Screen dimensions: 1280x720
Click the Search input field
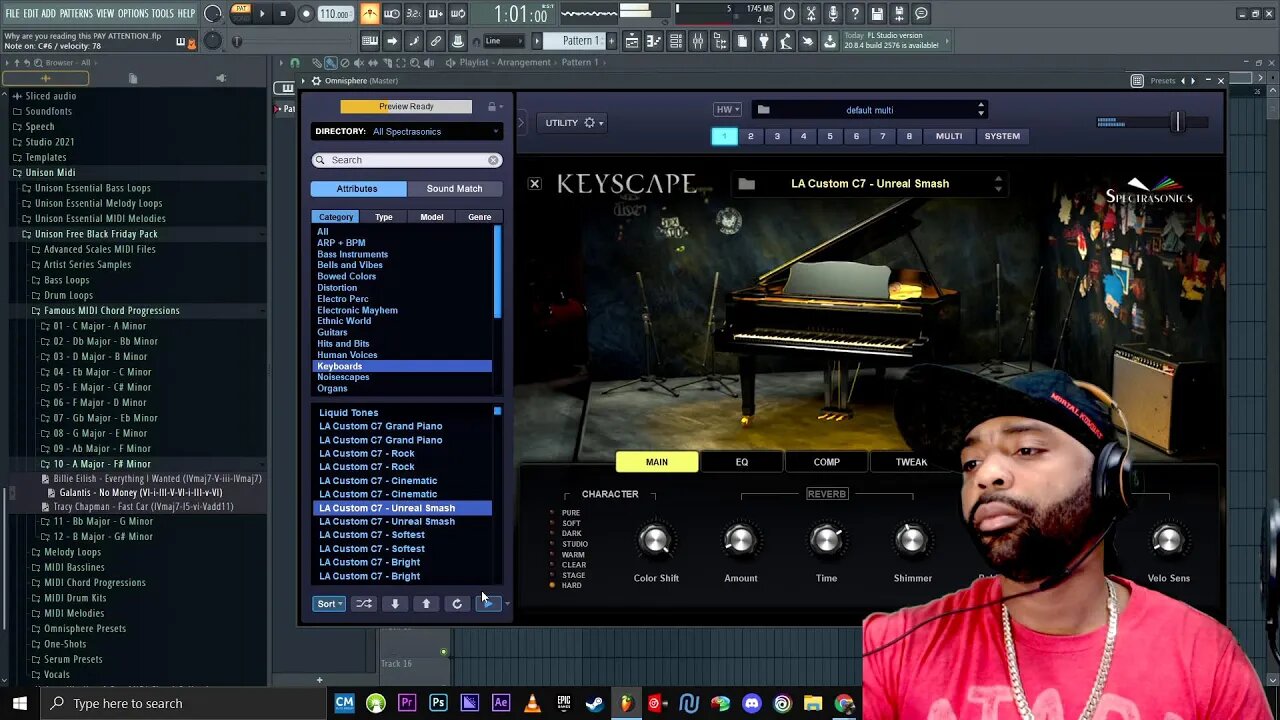point(406,160)
